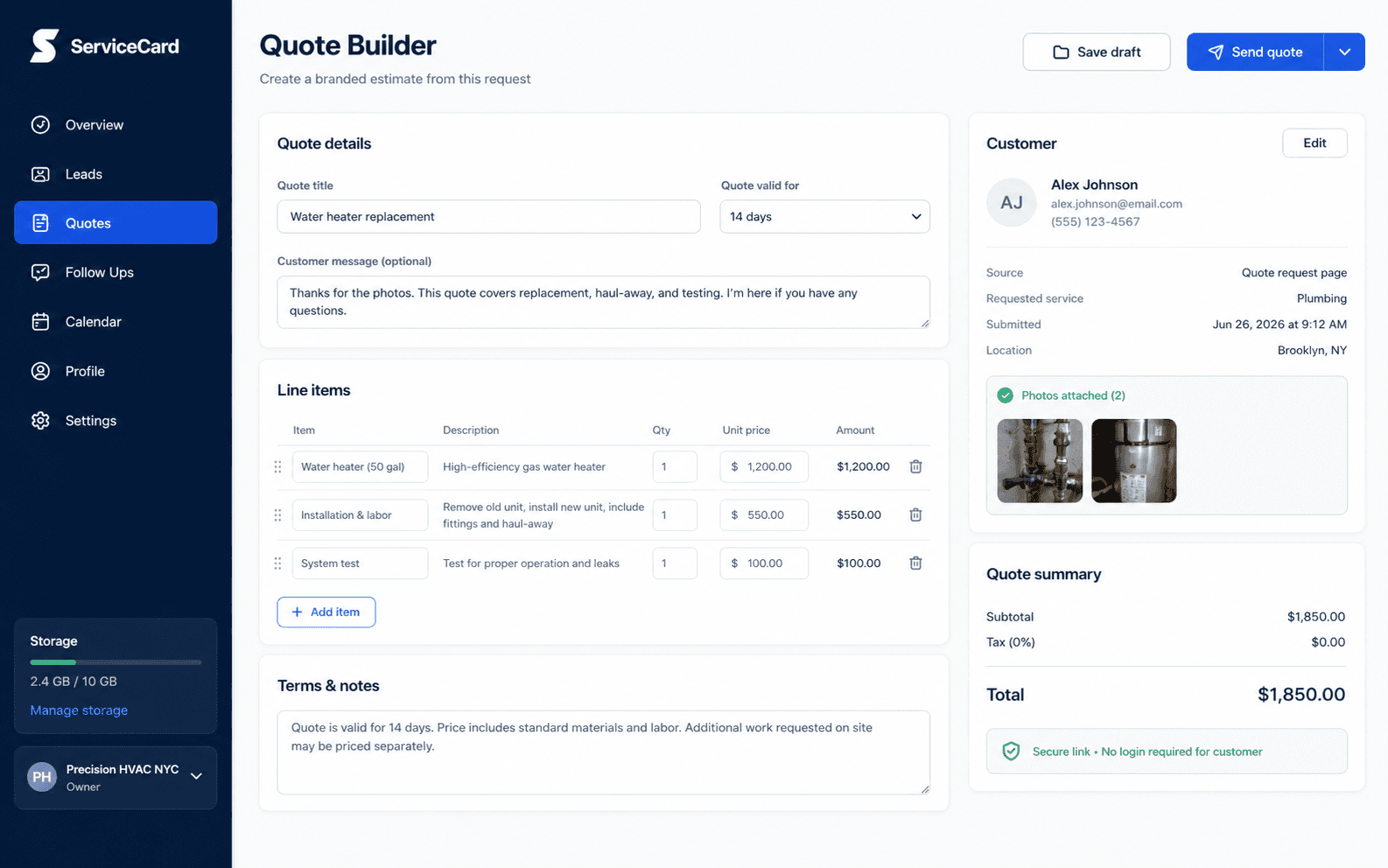Screen dimensions: 1388x868
Task: Click the ServiceCard logo icon
Action: click(44, 45)
